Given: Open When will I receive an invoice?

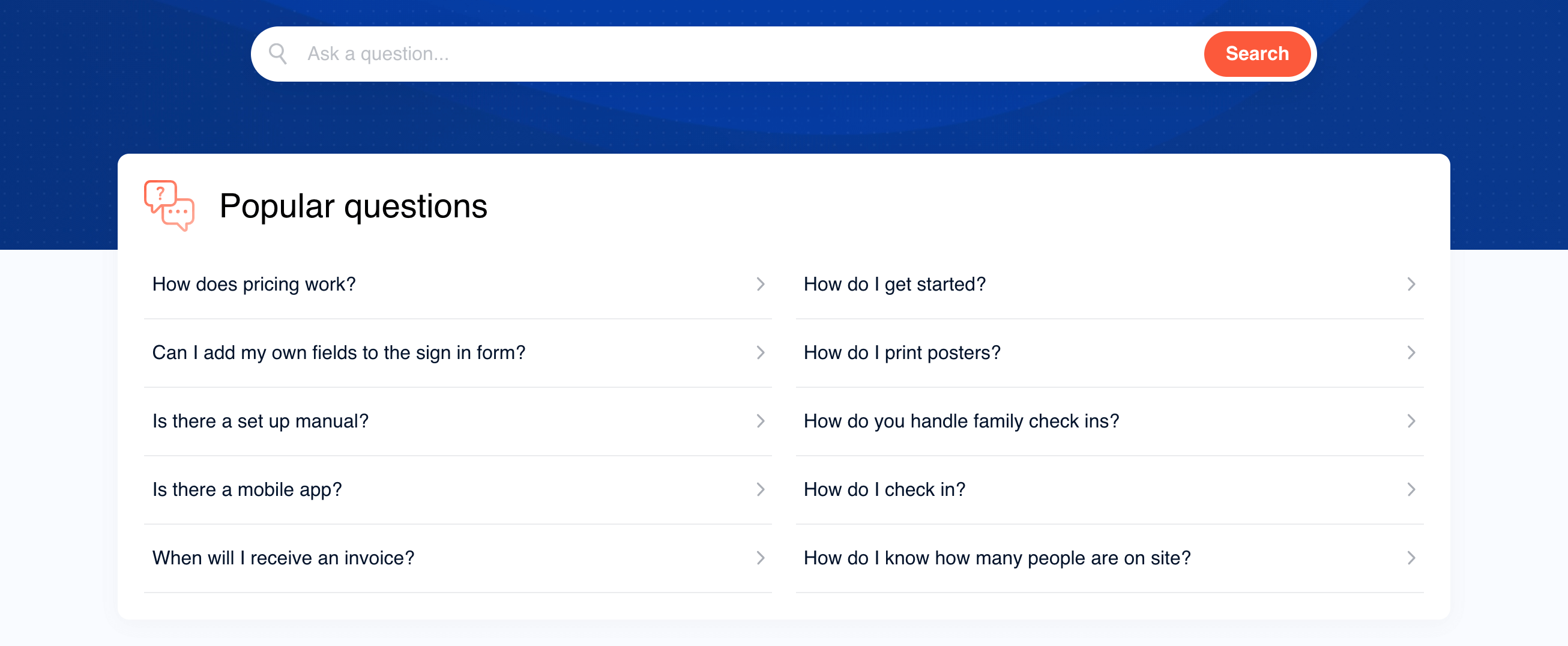Looking at the screenshot, I should coord(458,558).
